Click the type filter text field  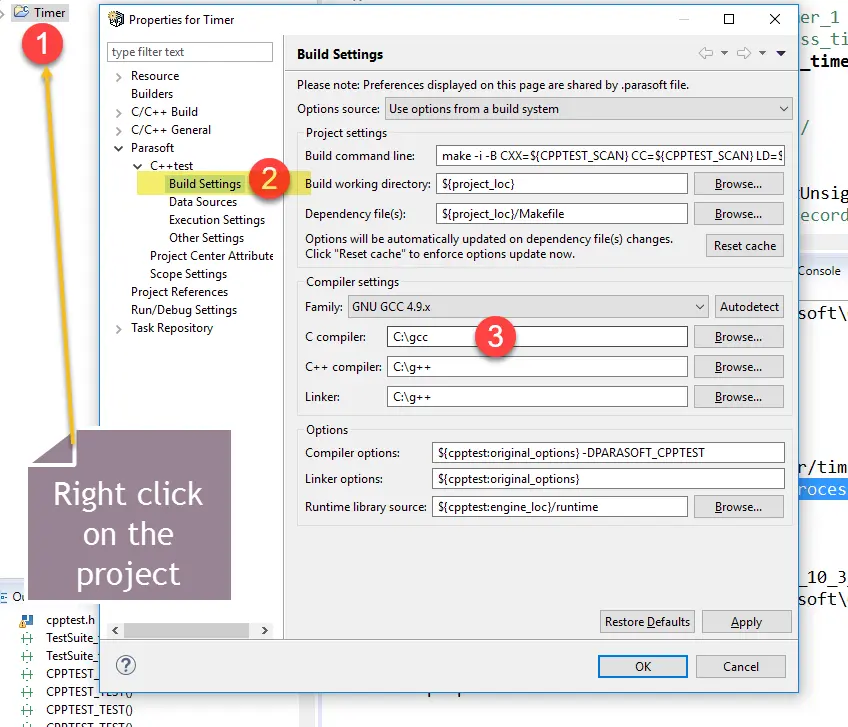[x=190, y=52]
